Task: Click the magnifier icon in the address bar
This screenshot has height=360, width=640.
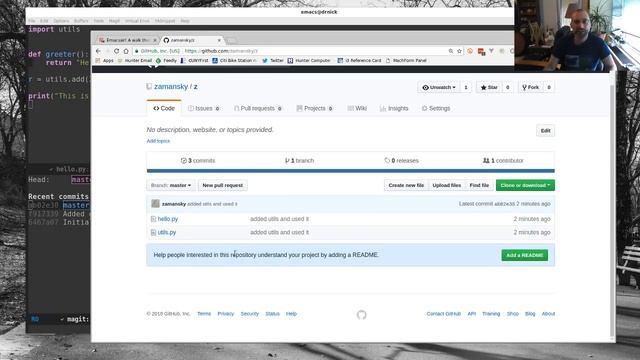Action: click(451, 51)
